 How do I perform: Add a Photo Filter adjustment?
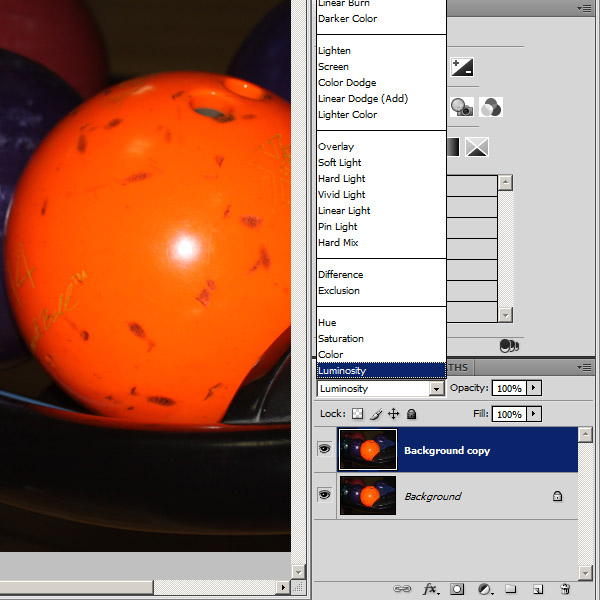(461, 107)
